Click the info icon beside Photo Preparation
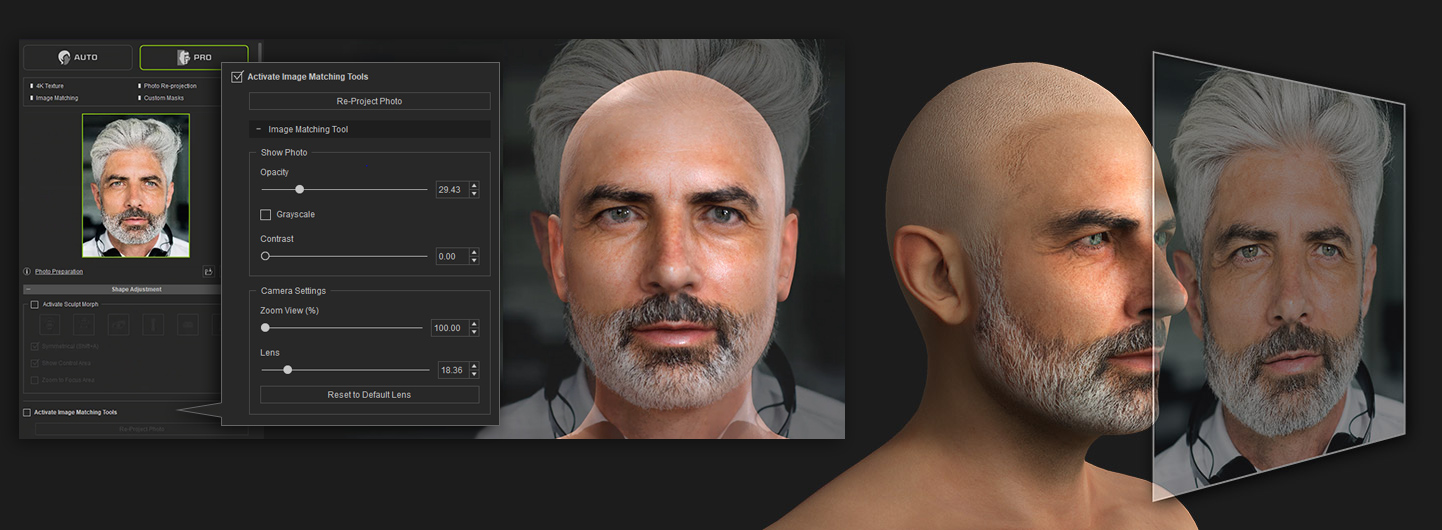 pos(27,271)
